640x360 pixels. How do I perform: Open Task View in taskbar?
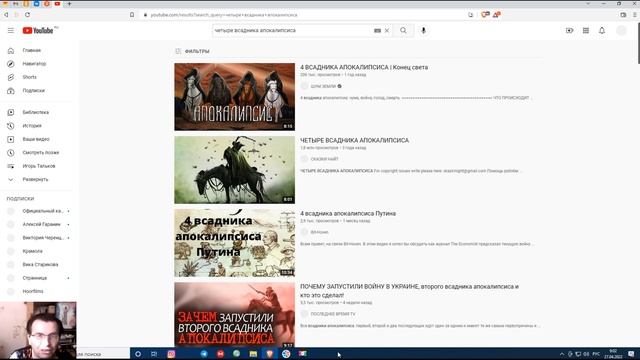[x=154, y=354]
